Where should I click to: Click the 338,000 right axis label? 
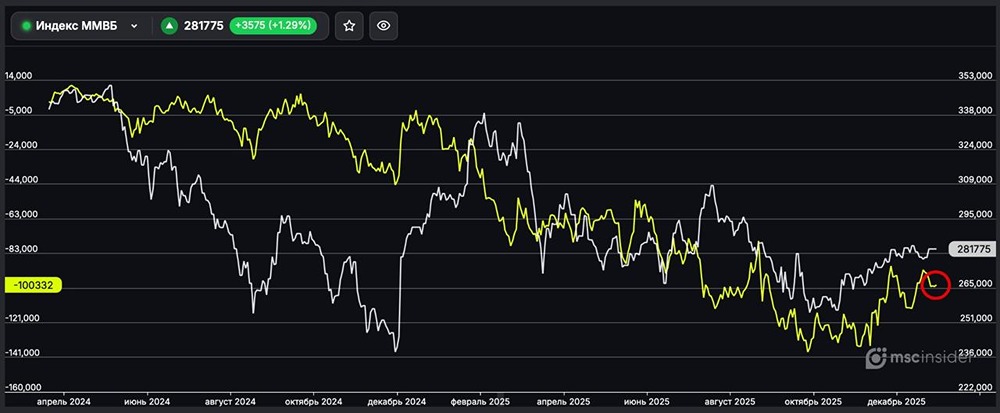974,111
